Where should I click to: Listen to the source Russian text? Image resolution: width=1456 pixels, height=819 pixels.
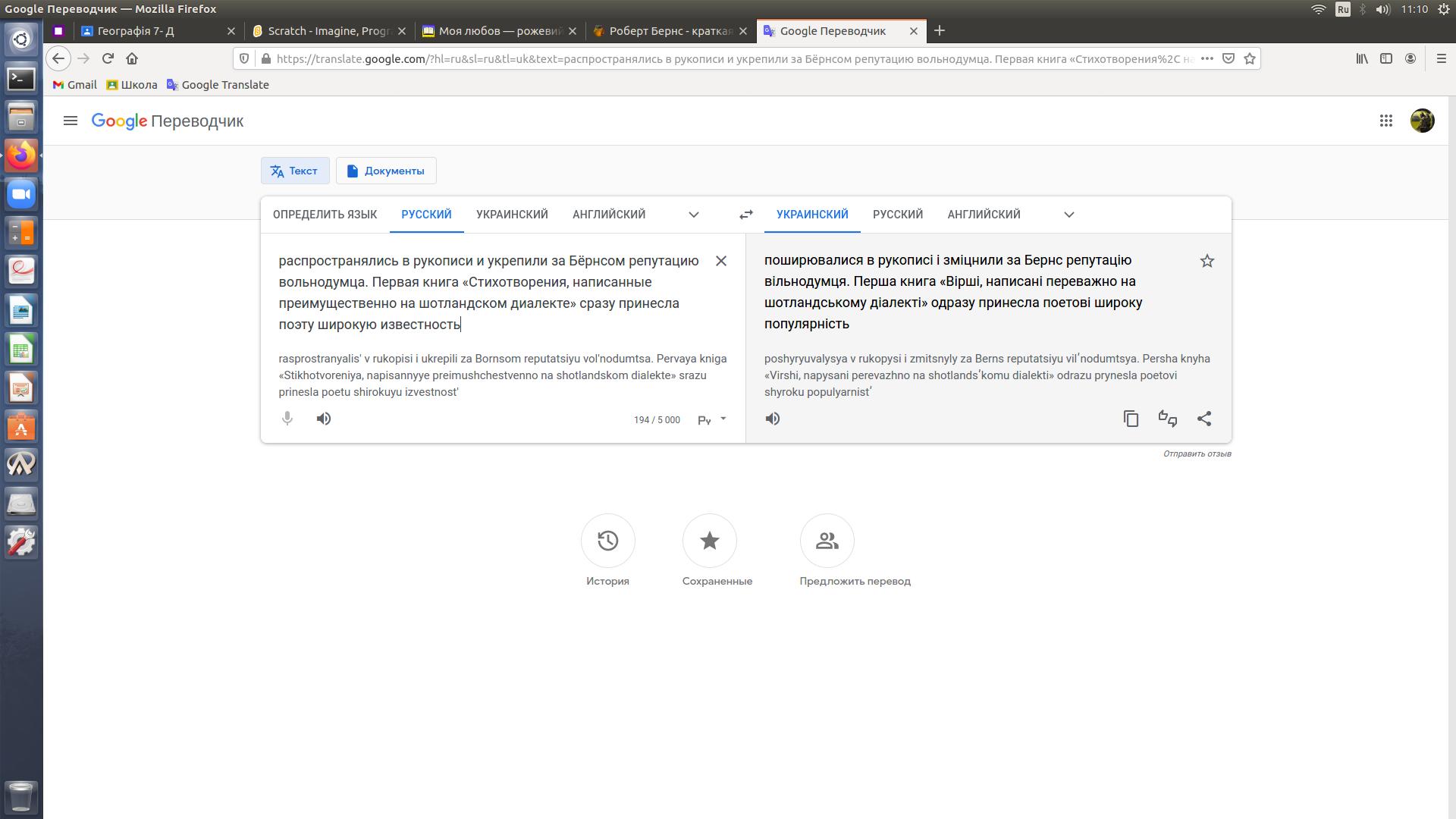pyautogui.click(x=324, y=419)
